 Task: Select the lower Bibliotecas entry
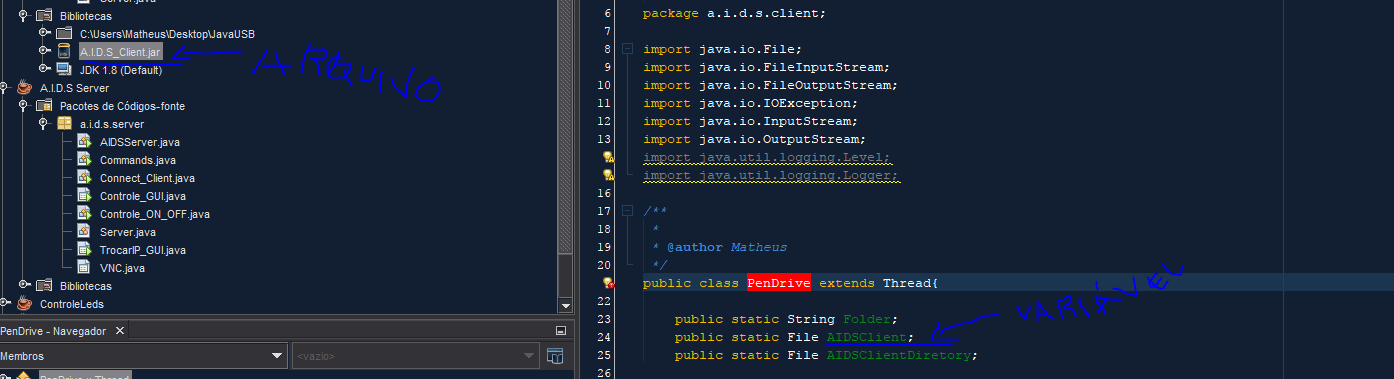(85, 285)
